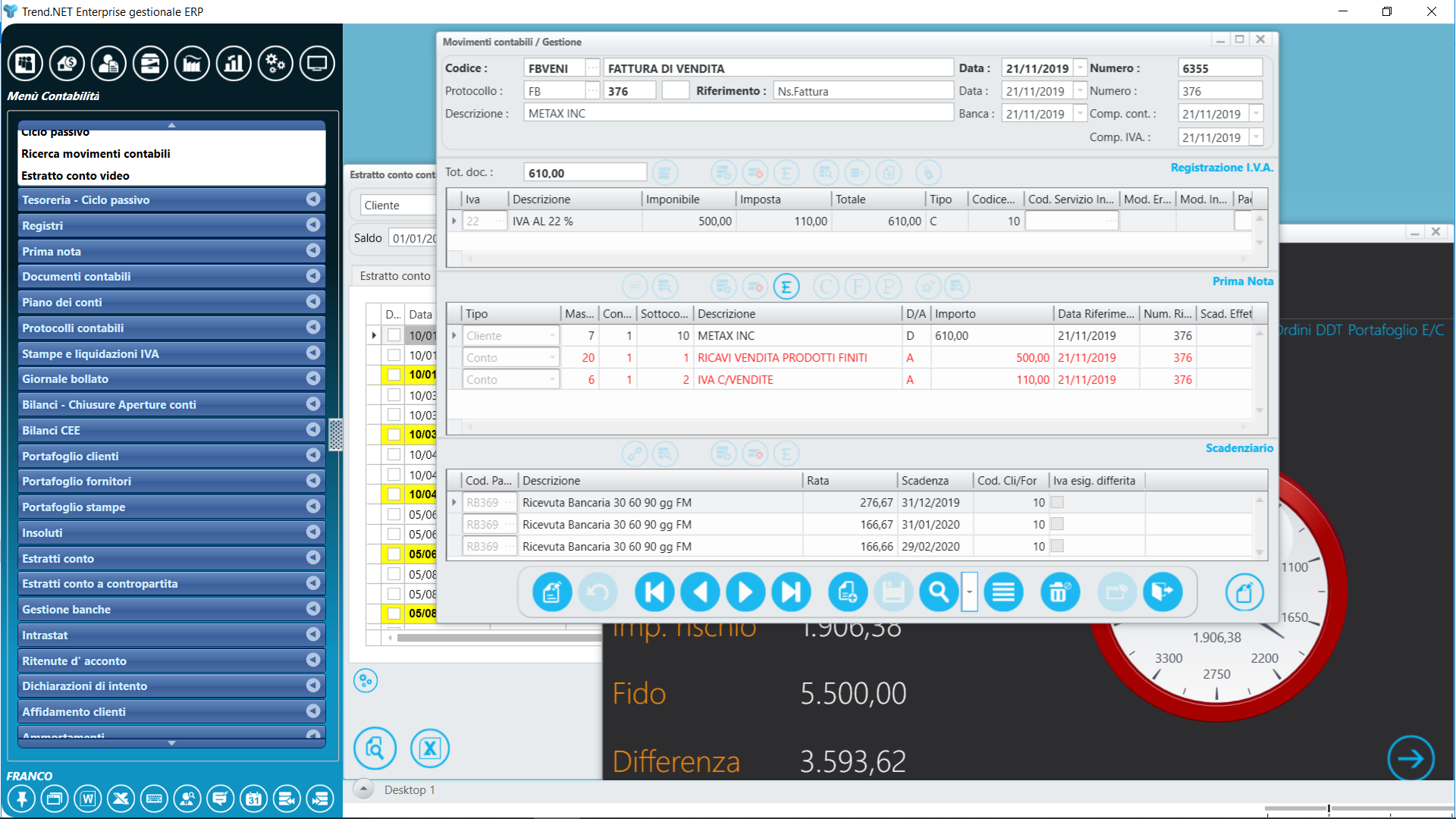Click the next record arrow button
This screenshot has width=1456, height=819.
tap(745, 592)
